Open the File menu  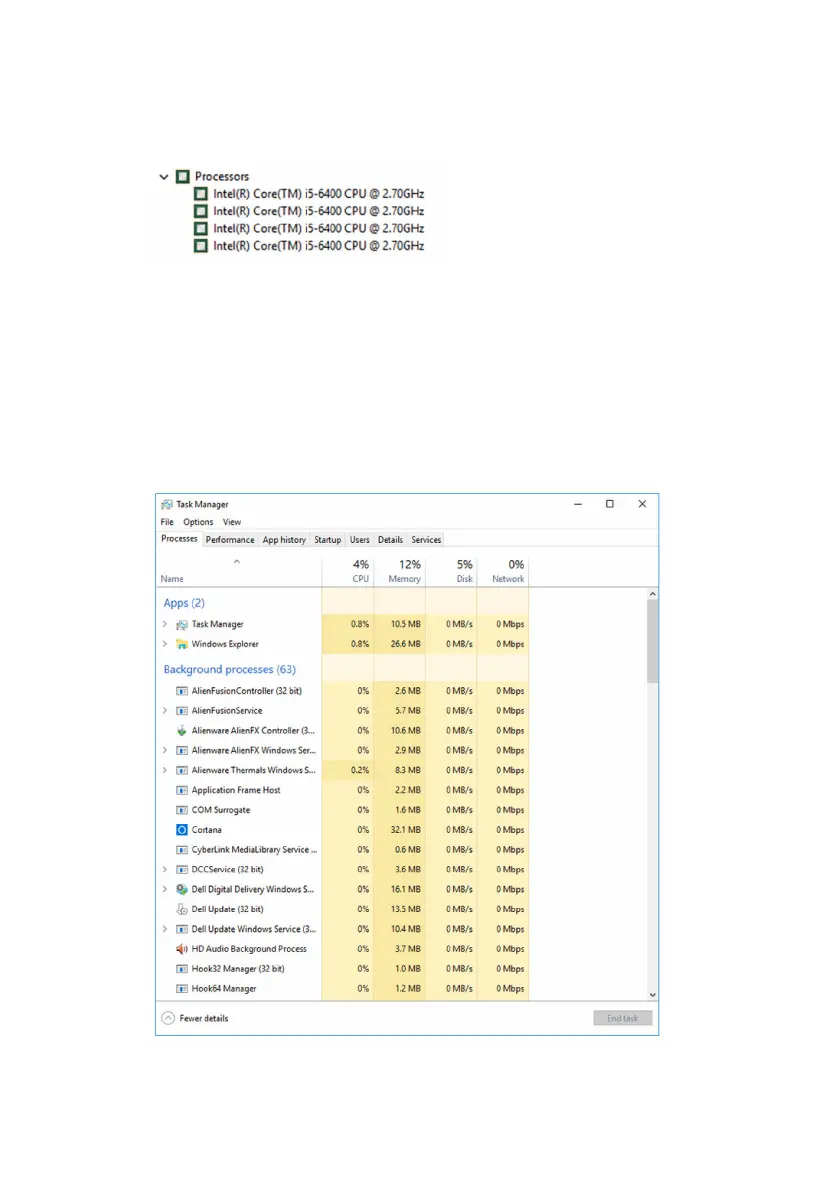tap(167, 522)
